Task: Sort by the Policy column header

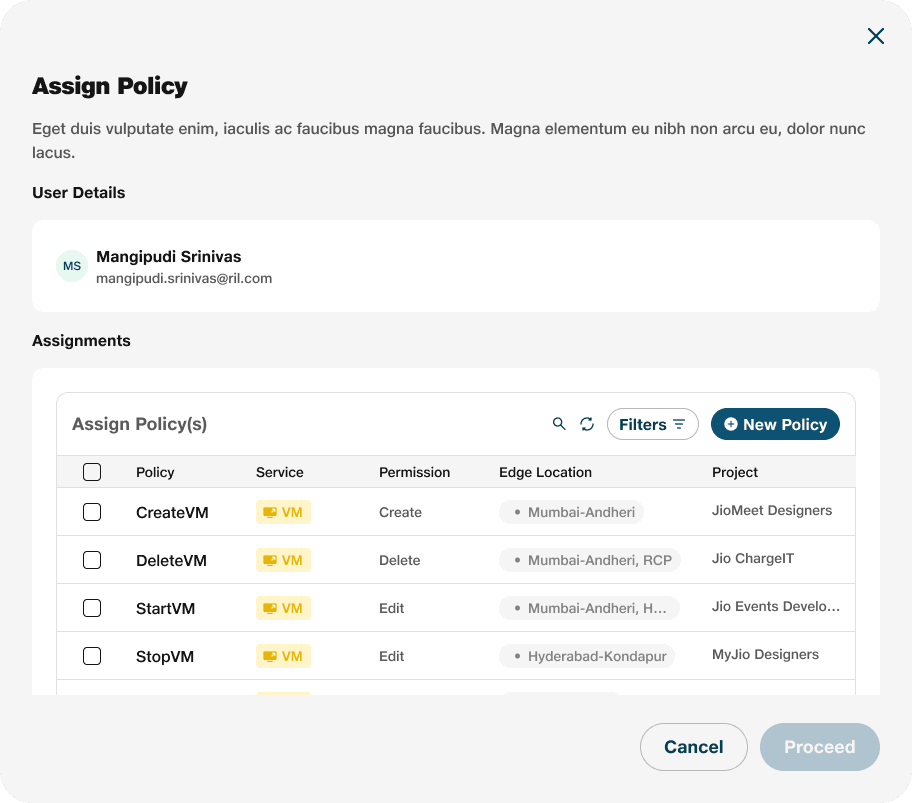Action: (155, 472)
